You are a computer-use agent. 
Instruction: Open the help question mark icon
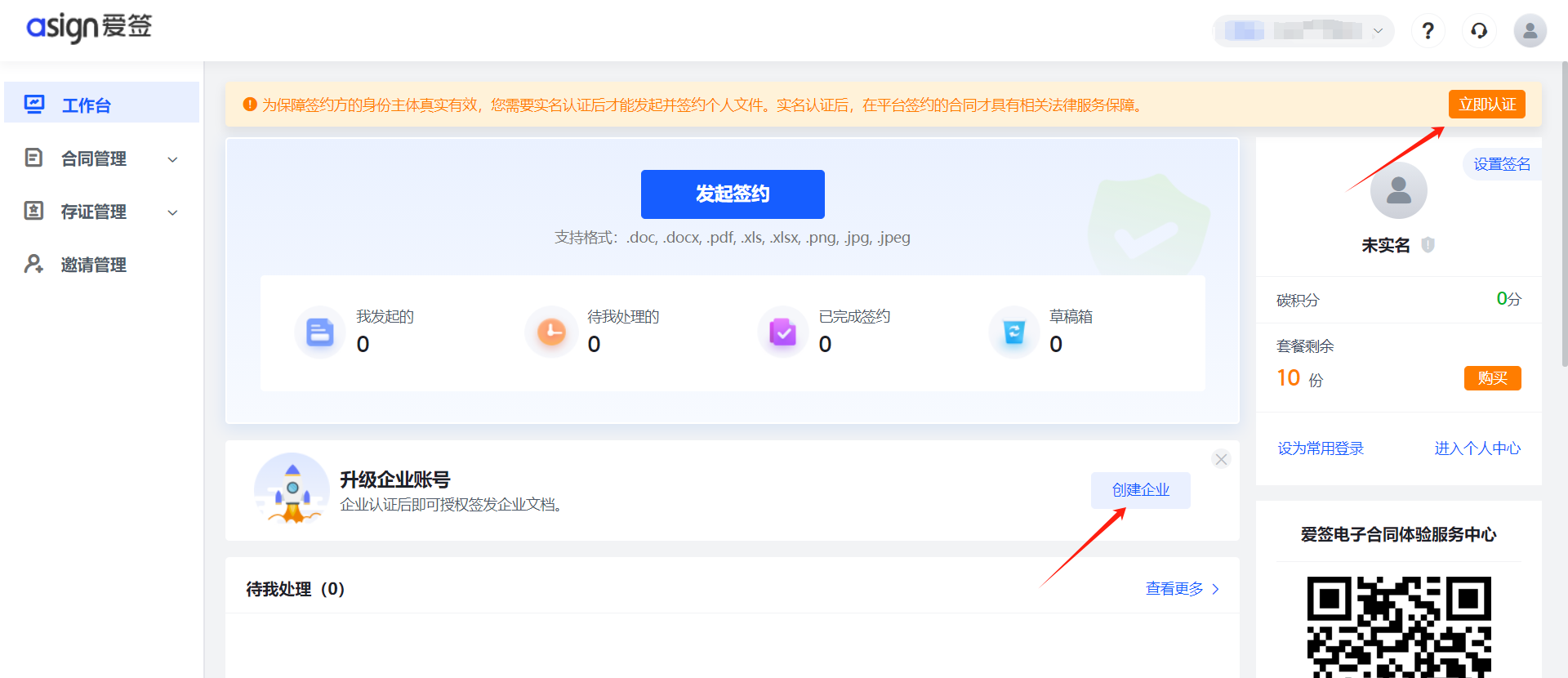coord(1428,31)
